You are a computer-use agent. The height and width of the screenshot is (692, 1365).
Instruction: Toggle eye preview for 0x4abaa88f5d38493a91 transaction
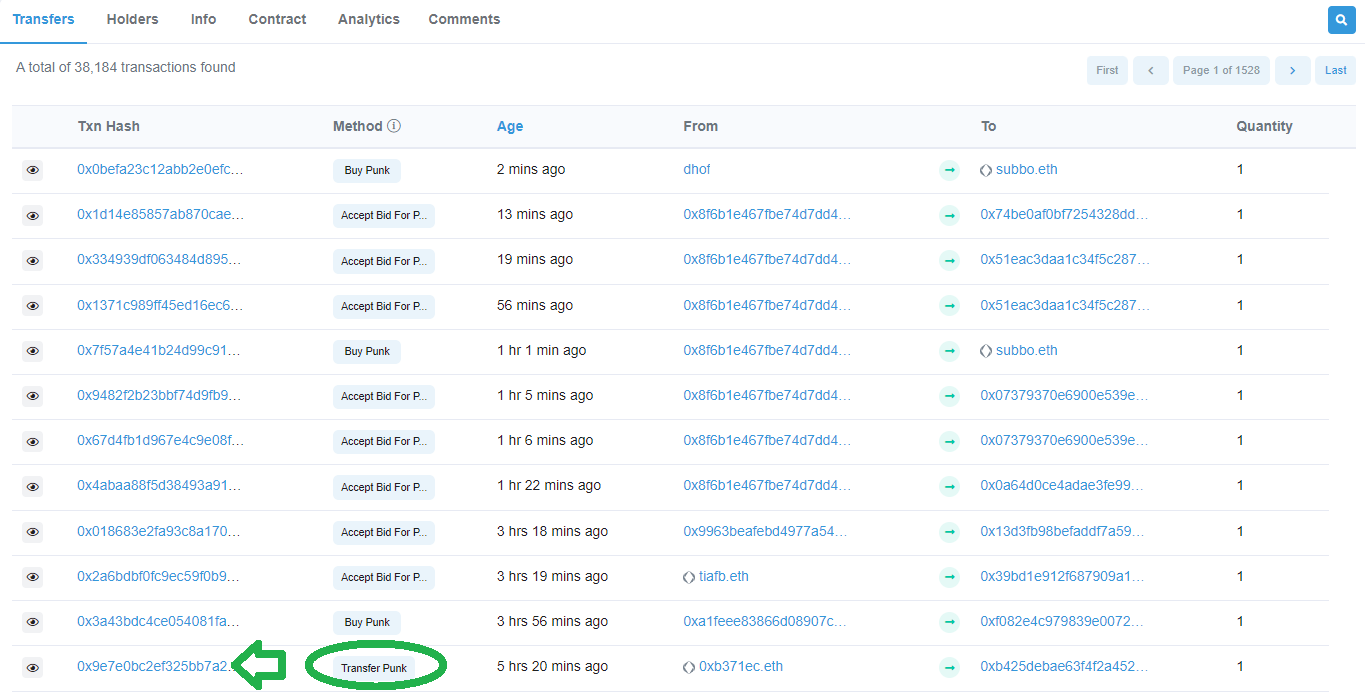33,486
